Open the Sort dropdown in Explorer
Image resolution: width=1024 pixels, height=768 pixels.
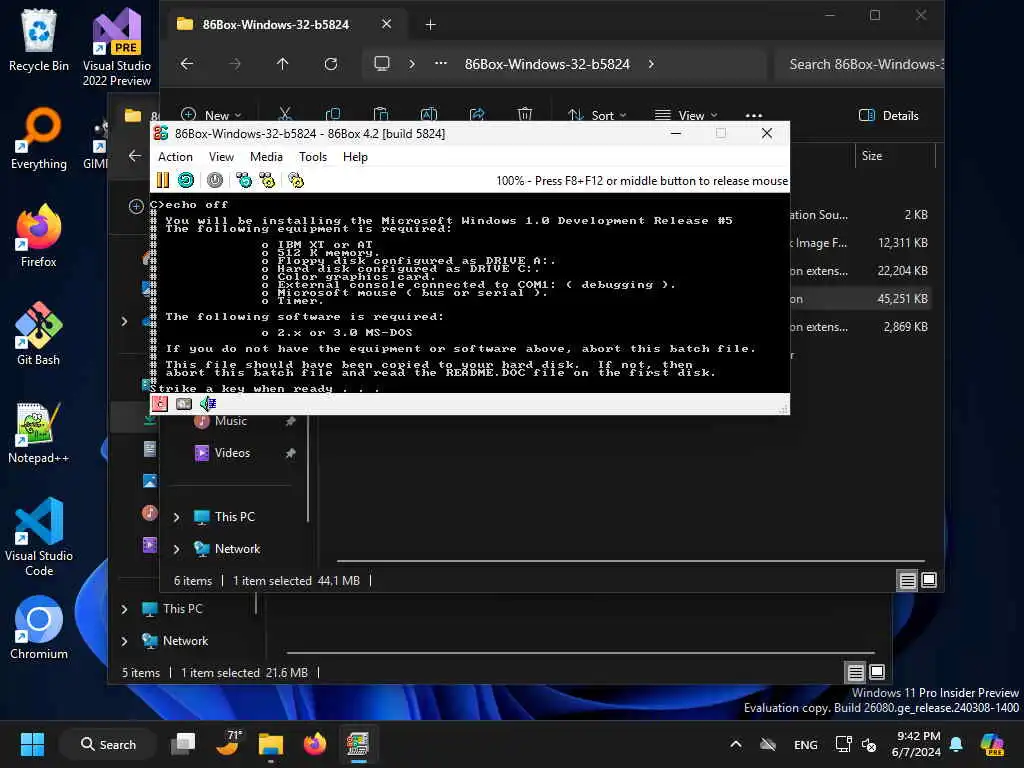597,116
